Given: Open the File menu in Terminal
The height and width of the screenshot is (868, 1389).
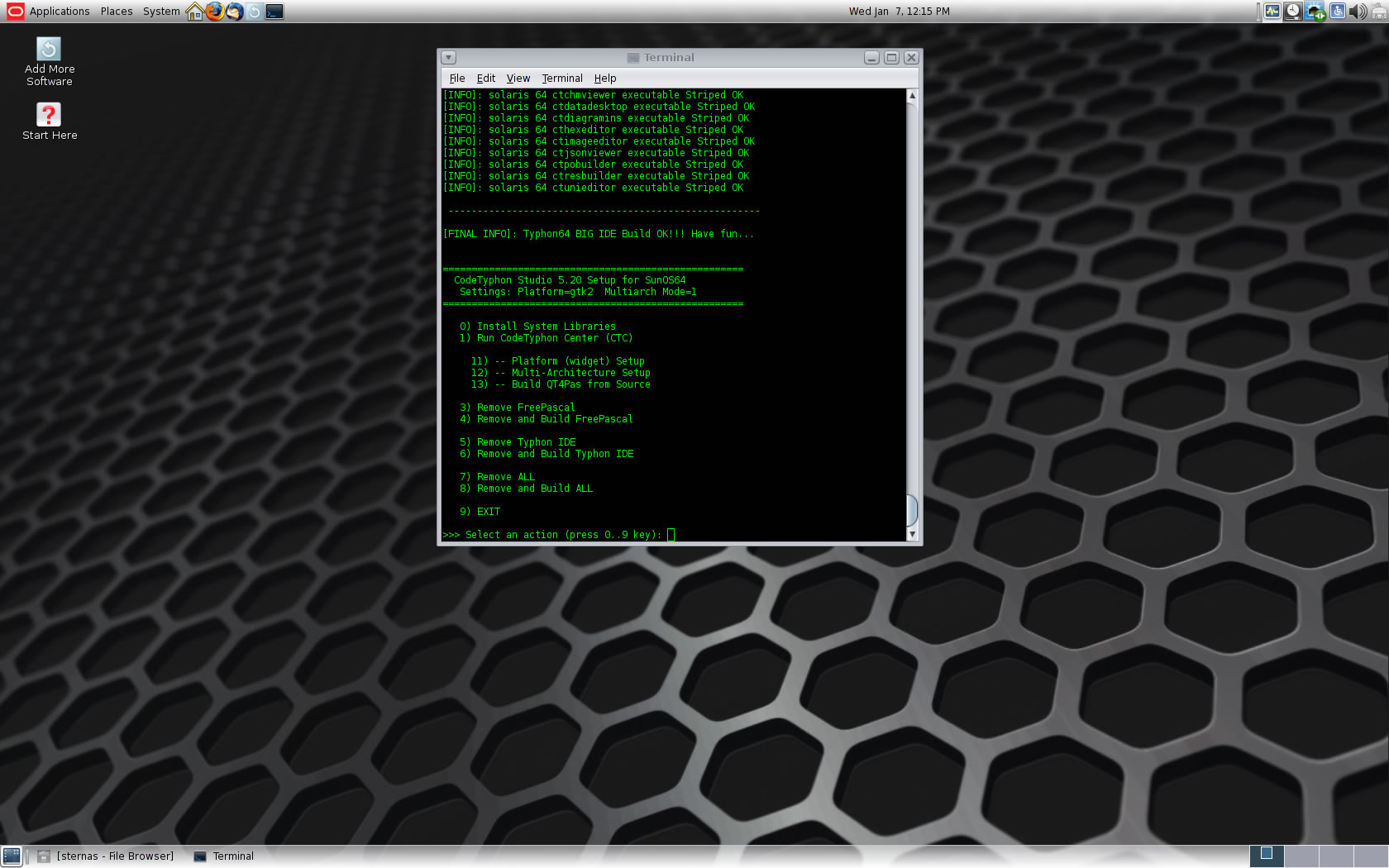Looking at the screenshot, I should click(457, 79).
